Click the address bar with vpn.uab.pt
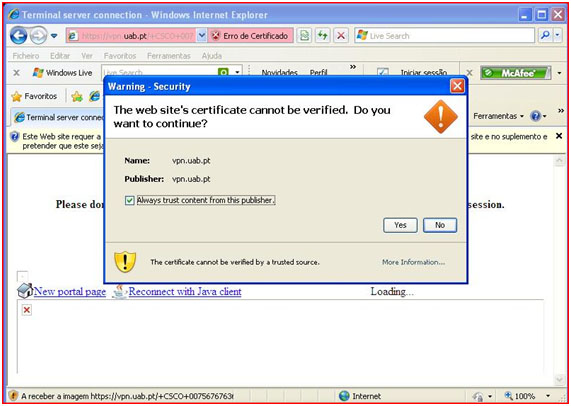 point(131,36)
